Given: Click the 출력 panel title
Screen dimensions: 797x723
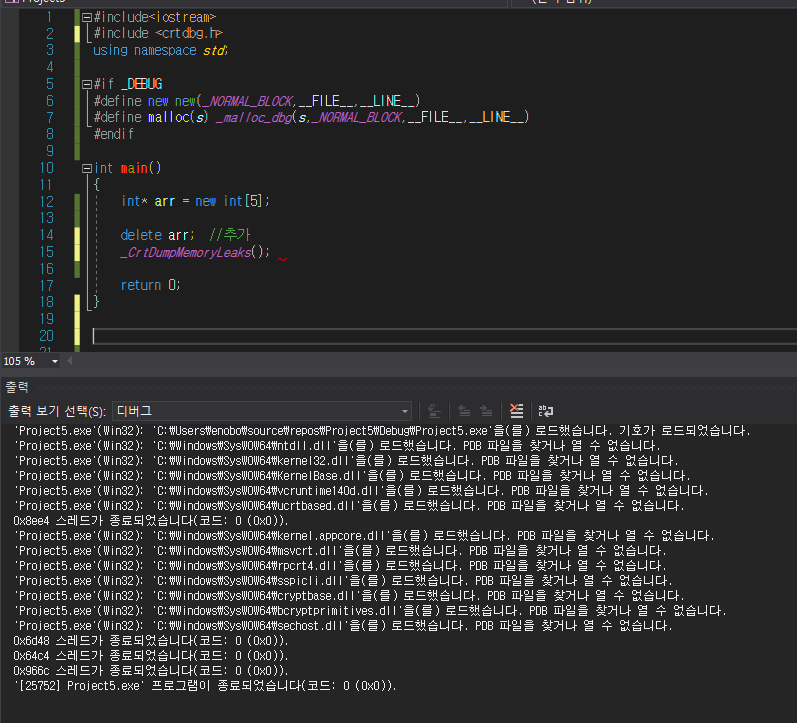Looking at the screenshot, I should tap(17, 387).
